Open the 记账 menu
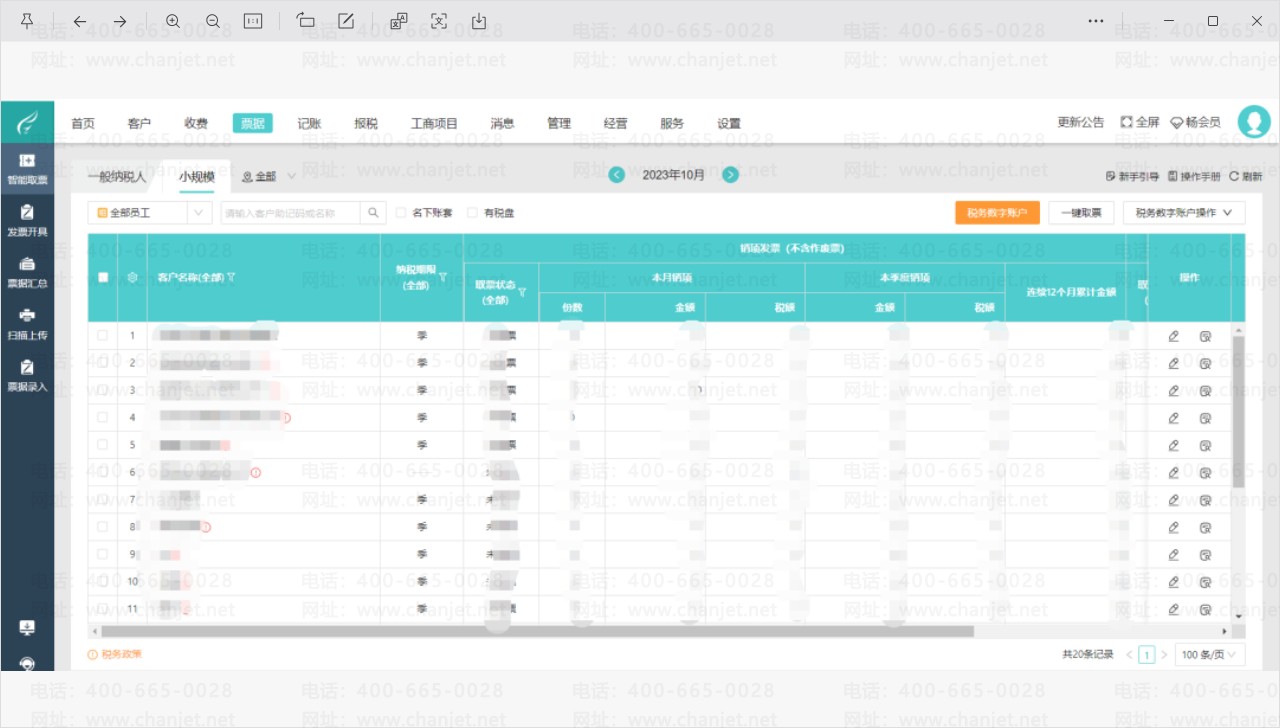This screenshot has width=1280, height=728. (x=309, y=124)
